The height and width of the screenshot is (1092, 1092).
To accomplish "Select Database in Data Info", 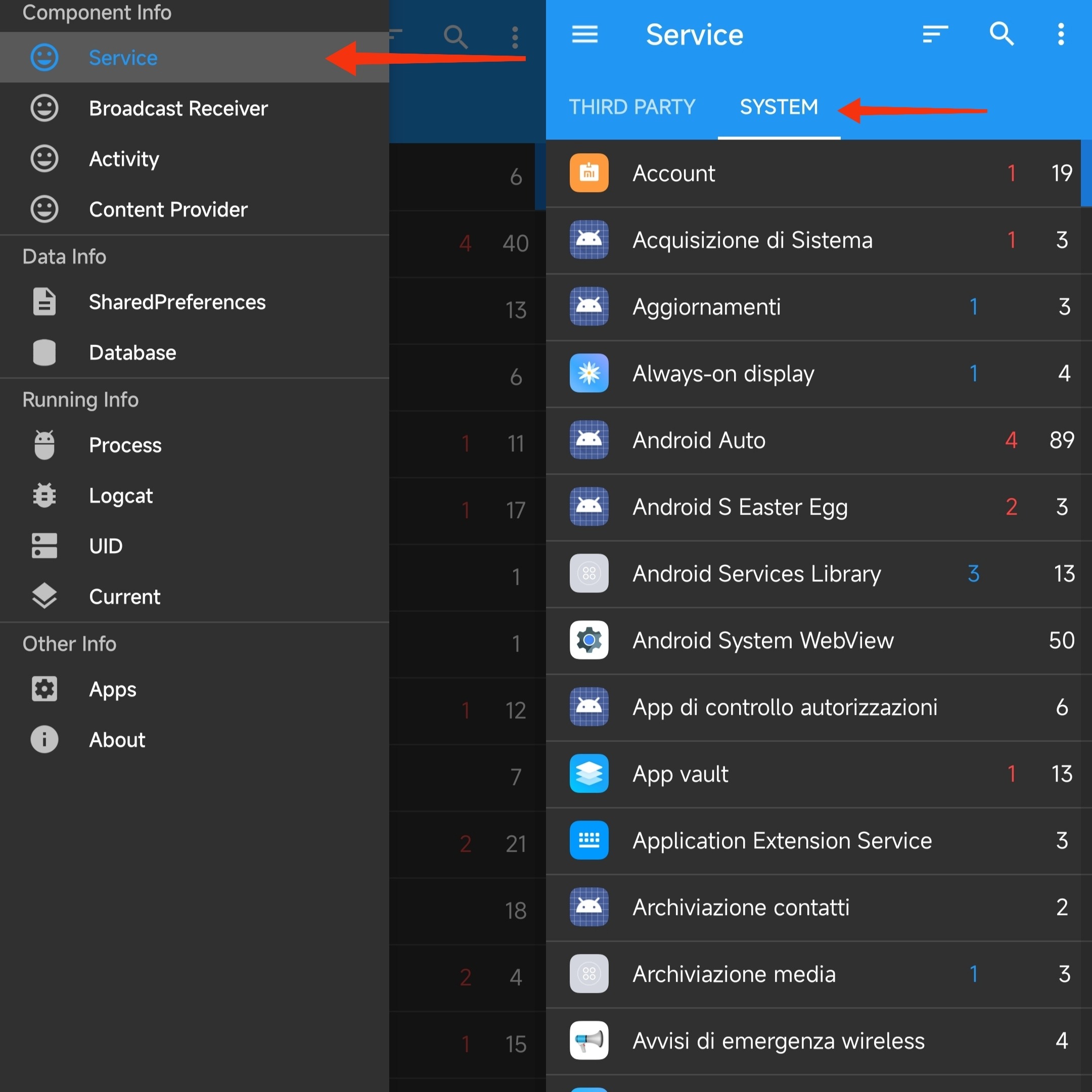I will coord(132,353).
